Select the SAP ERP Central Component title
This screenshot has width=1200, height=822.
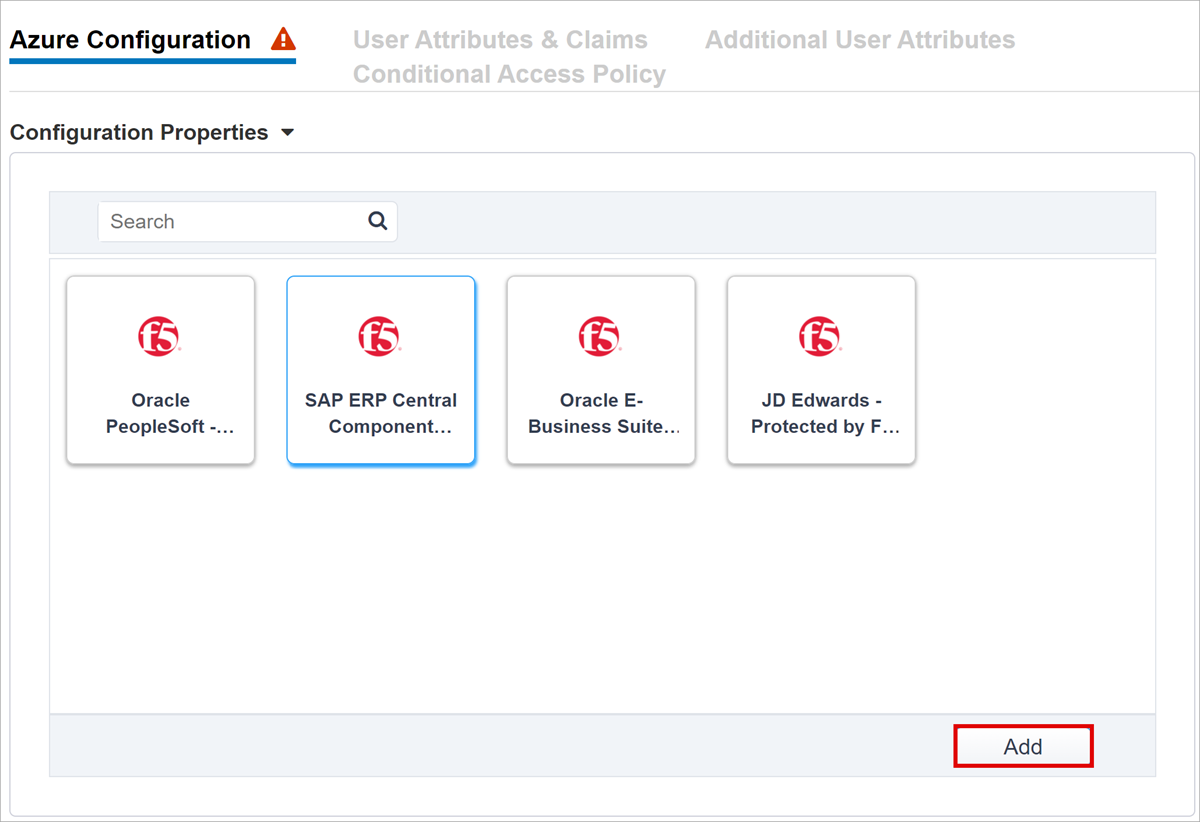point(380,413)
